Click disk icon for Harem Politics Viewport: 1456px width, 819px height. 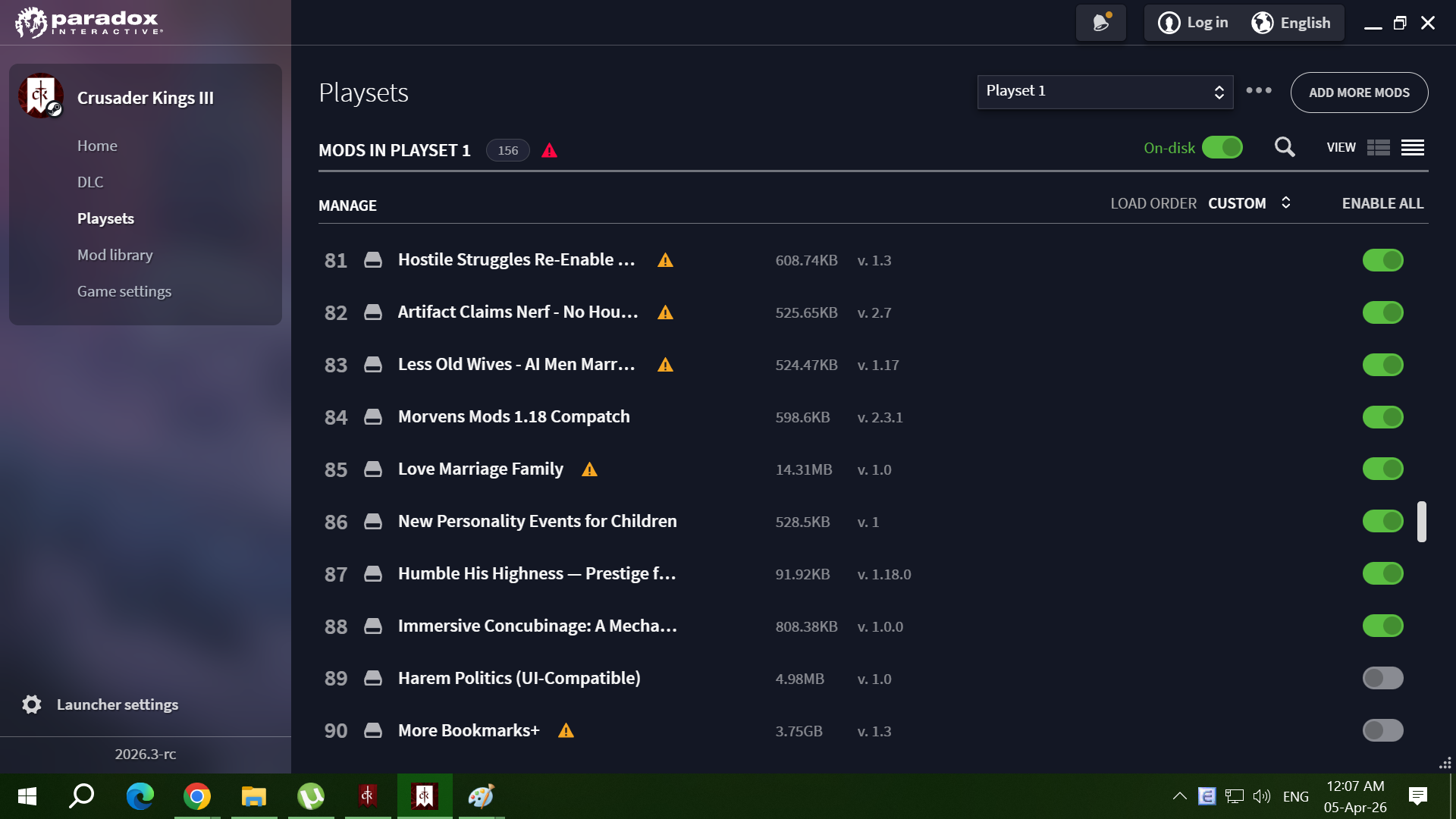pyautogui.click(x=373, y=678)
